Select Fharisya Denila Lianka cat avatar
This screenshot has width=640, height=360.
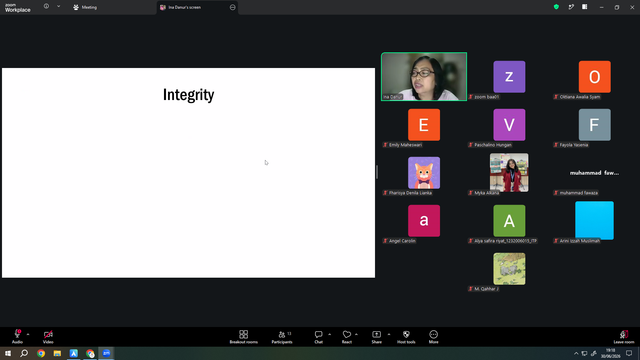pos(424,173)
